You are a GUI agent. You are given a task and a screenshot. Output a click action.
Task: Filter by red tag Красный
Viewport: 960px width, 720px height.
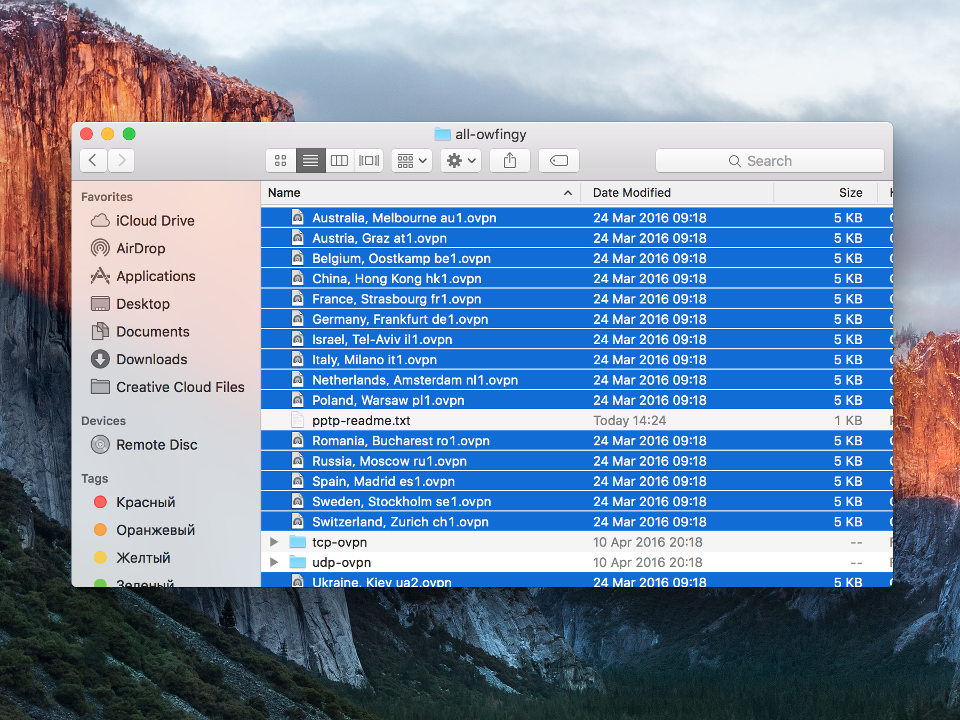pyautogui.click(x=135, y=502)
